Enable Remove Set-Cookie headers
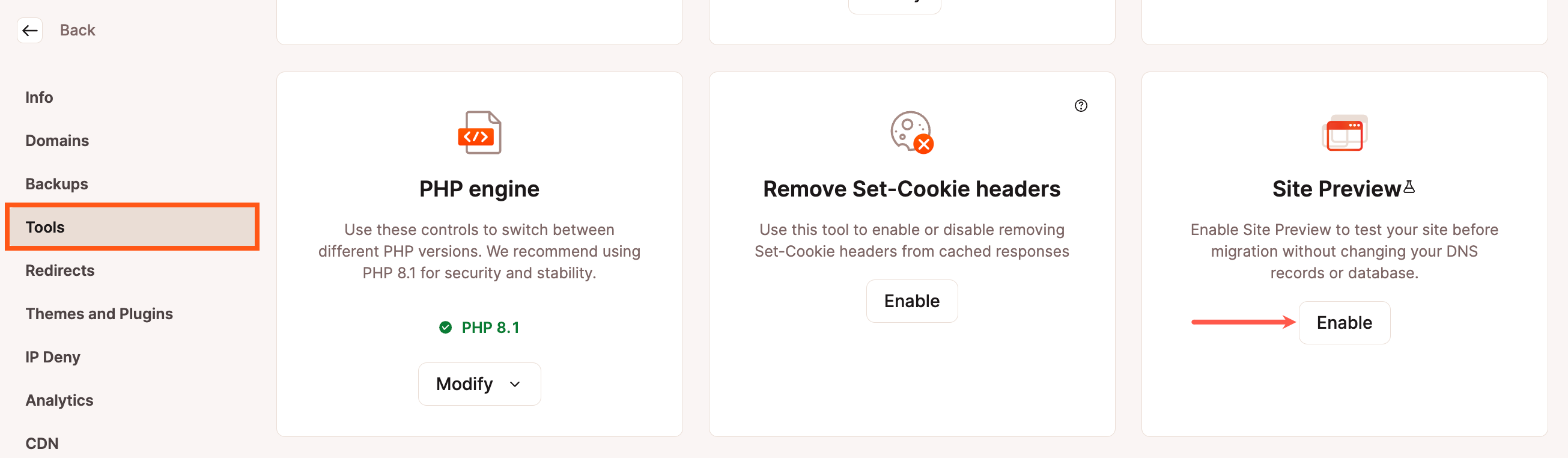This screenshot has width=1568, height=458. 911,301
